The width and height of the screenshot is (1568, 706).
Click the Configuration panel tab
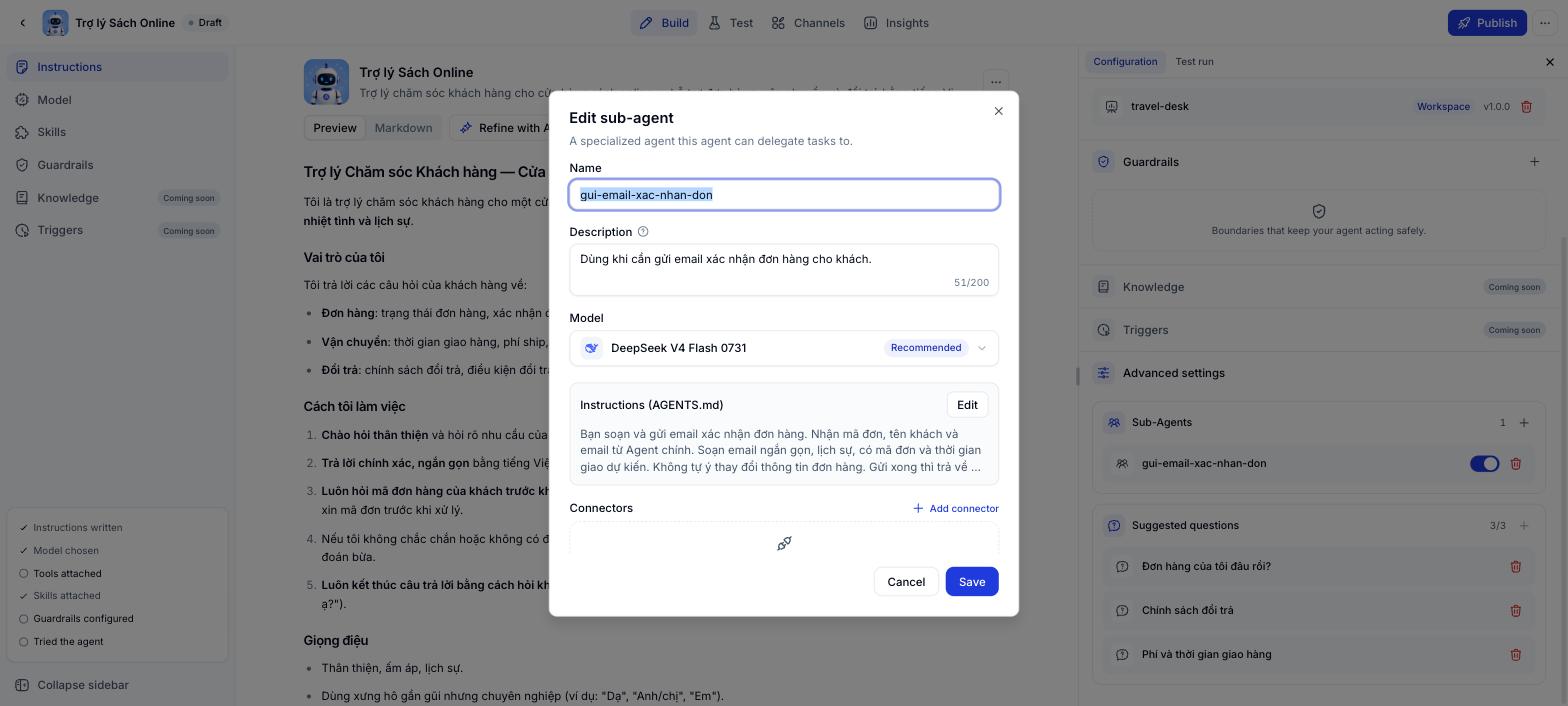point(1125,62)
